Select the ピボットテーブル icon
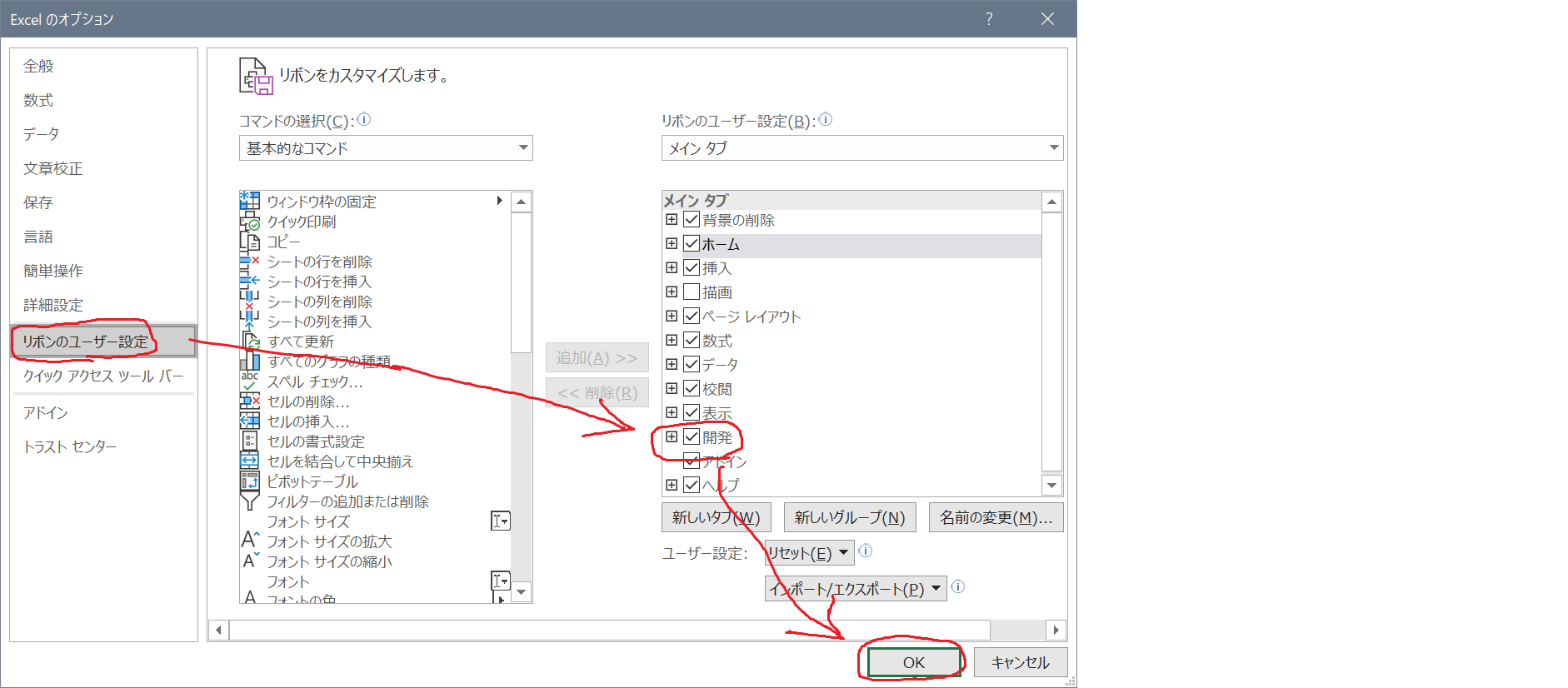Viewport: 1568px width, 688px height. (x=249, y=481)
